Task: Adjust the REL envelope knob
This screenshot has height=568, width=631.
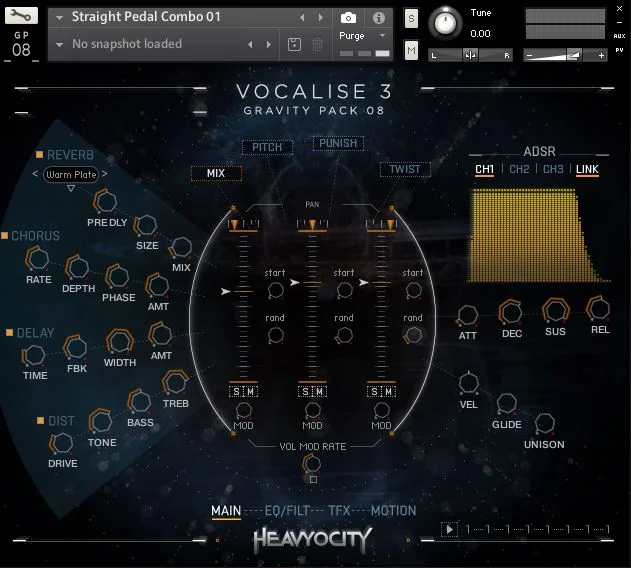Action: pos(598,309)
